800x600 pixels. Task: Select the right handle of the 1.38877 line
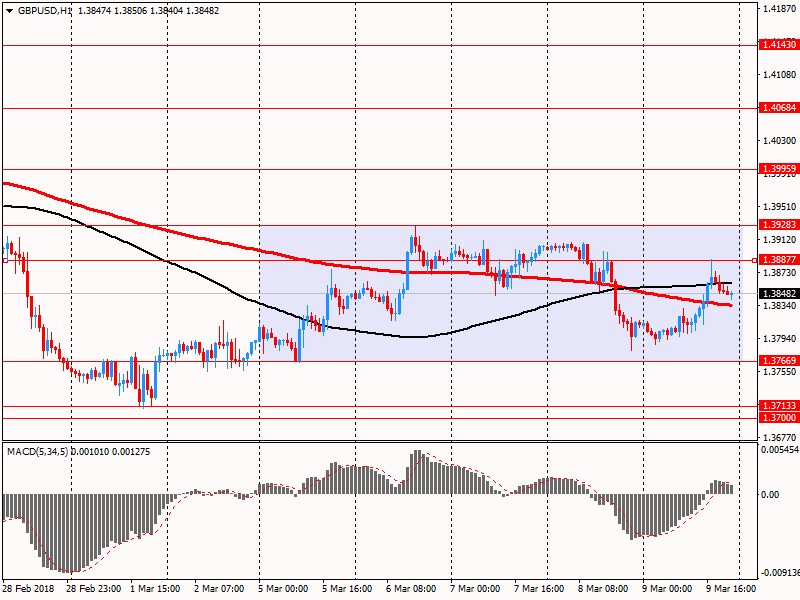[755, 261]
